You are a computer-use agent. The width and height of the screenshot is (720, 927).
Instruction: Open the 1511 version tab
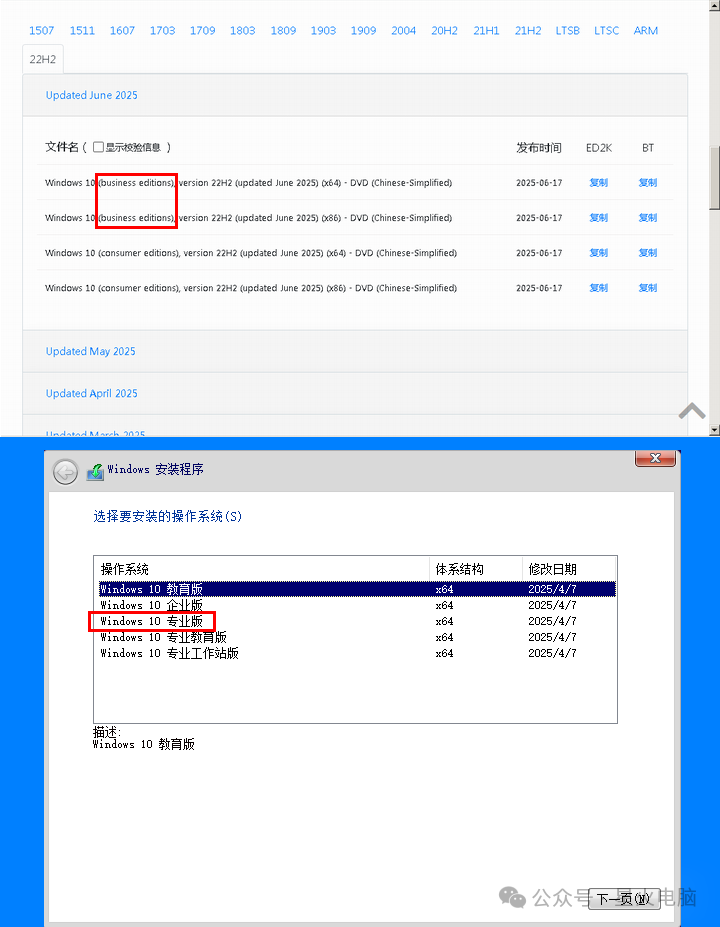coord(82,31)
